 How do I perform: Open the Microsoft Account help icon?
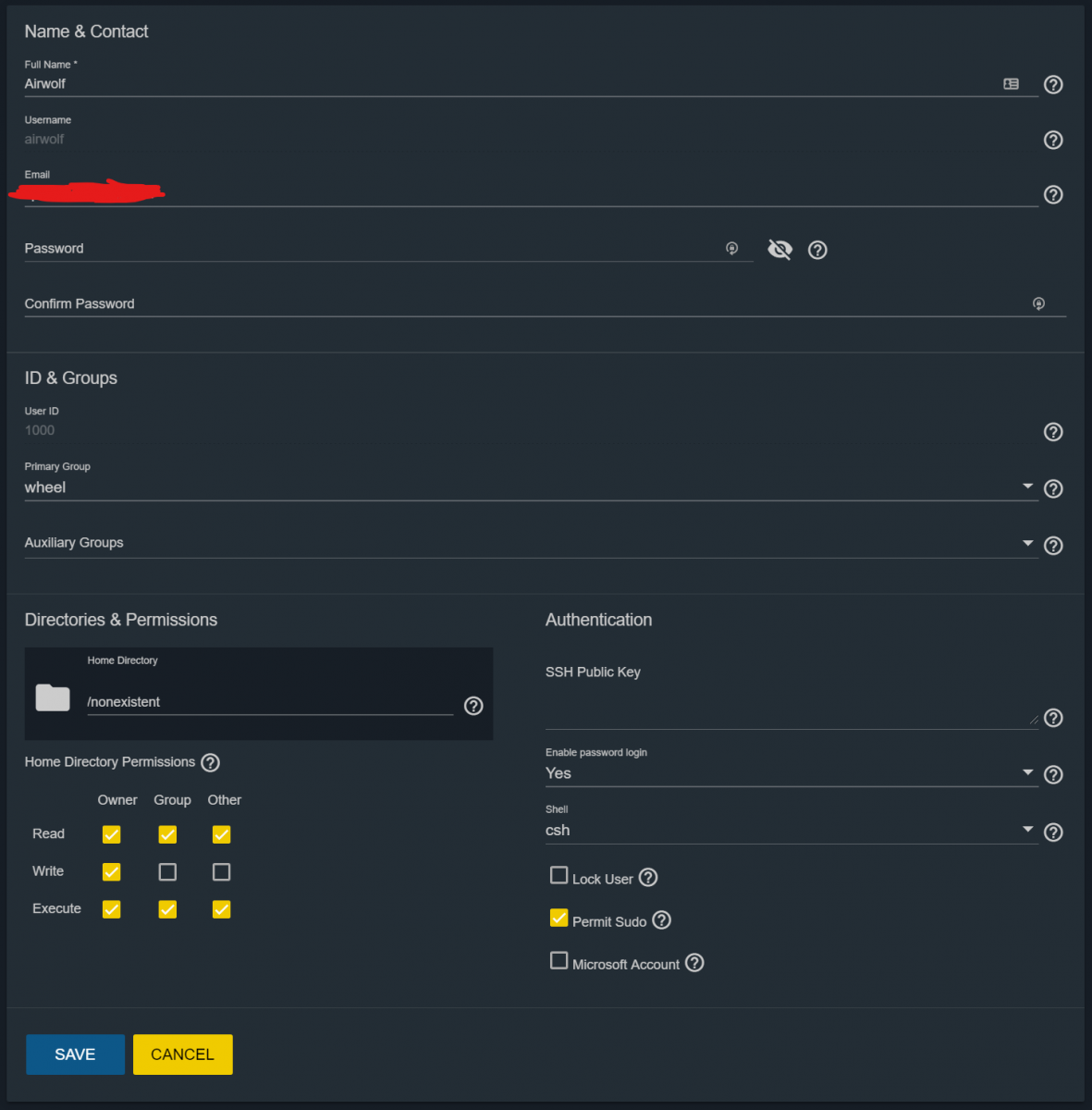point(694,962)
